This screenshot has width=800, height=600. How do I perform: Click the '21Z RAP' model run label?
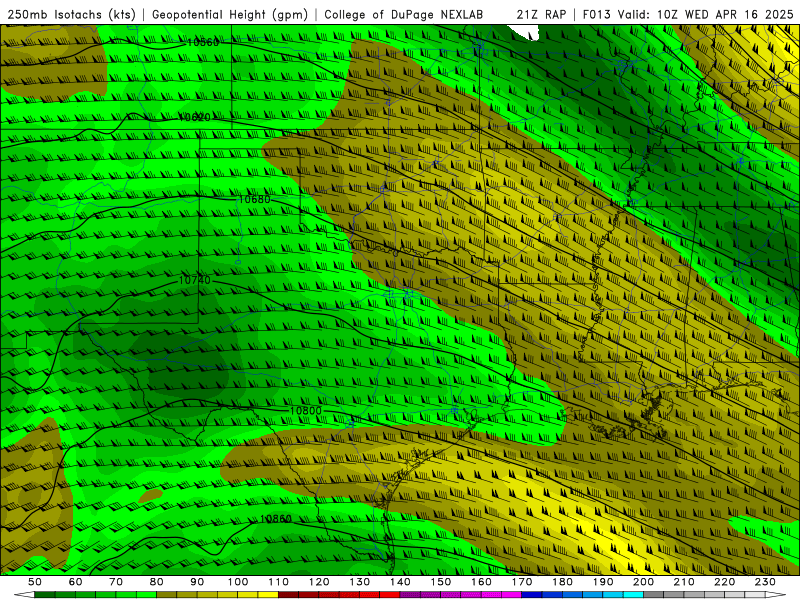click(x=541, y=15)
